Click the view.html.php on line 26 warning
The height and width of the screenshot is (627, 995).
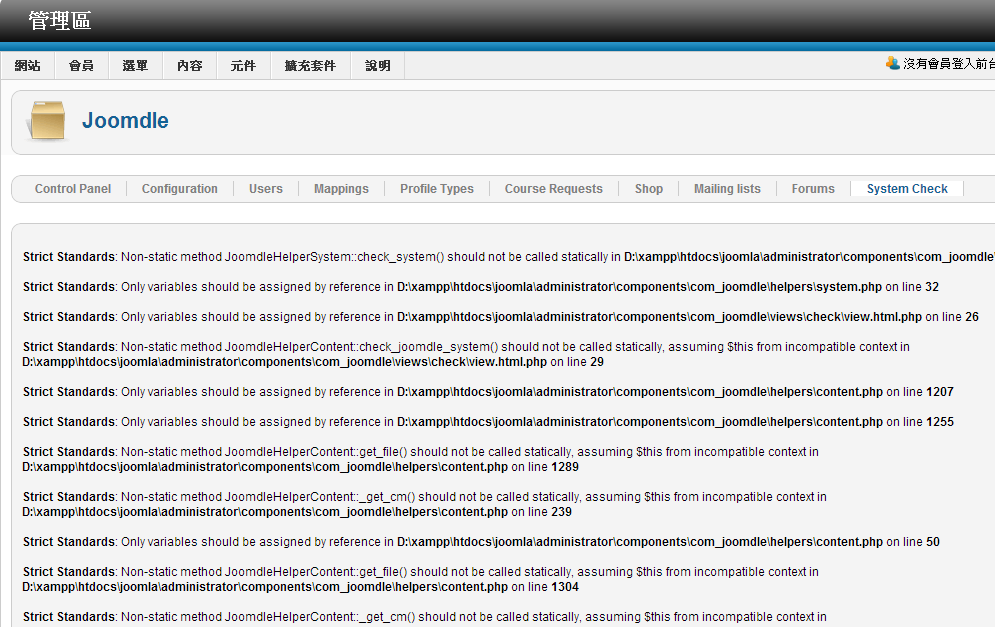point(501,317)
